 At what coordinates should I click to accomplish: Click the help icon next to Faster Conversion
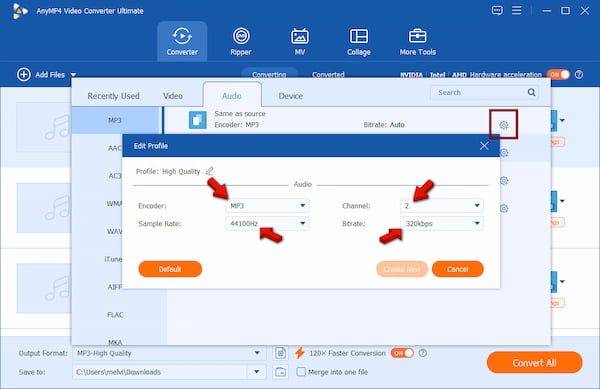(x=422, y=353)
